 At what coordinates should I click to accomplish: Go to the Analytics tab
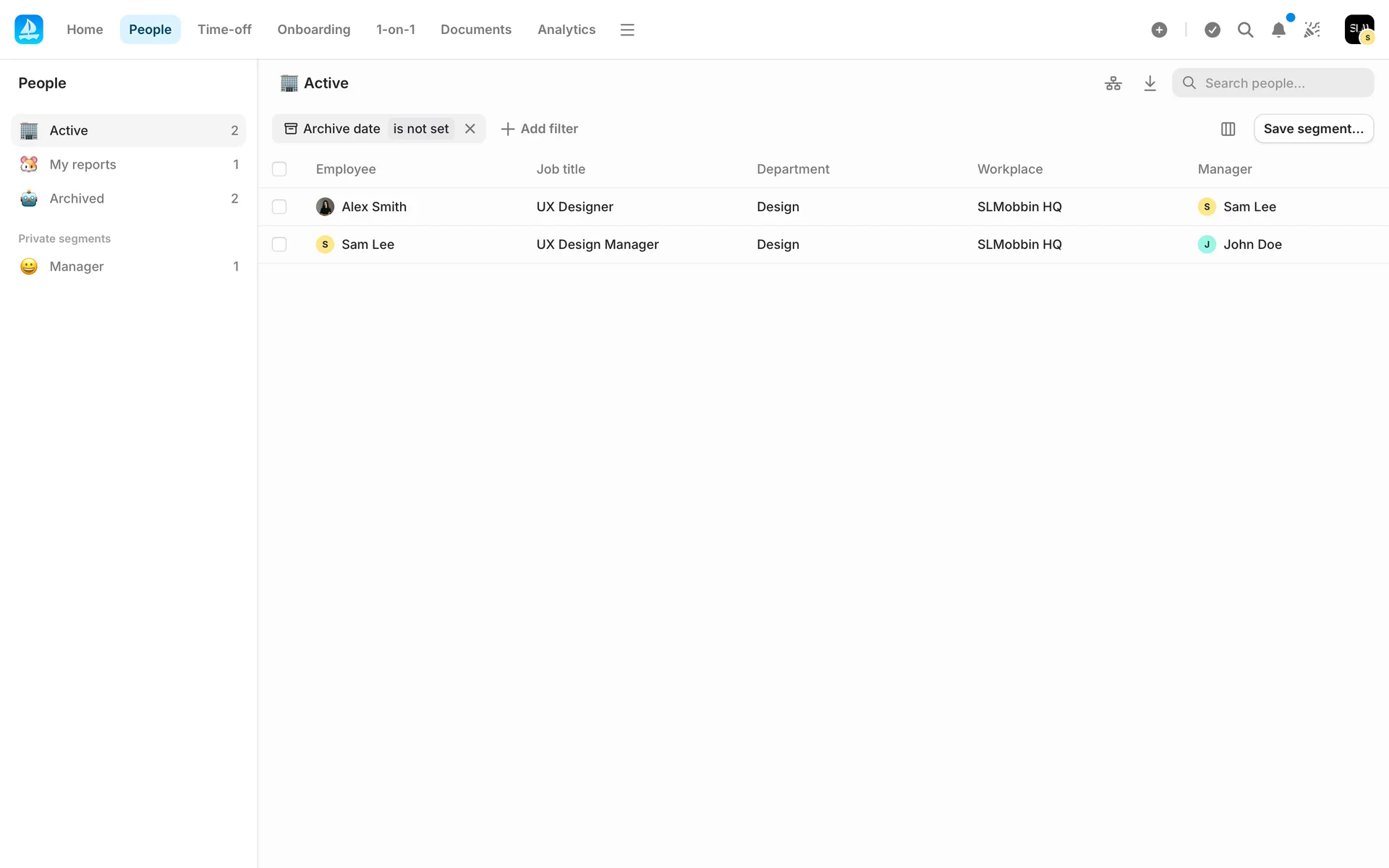pyautogui.click(x=566, y=30)
